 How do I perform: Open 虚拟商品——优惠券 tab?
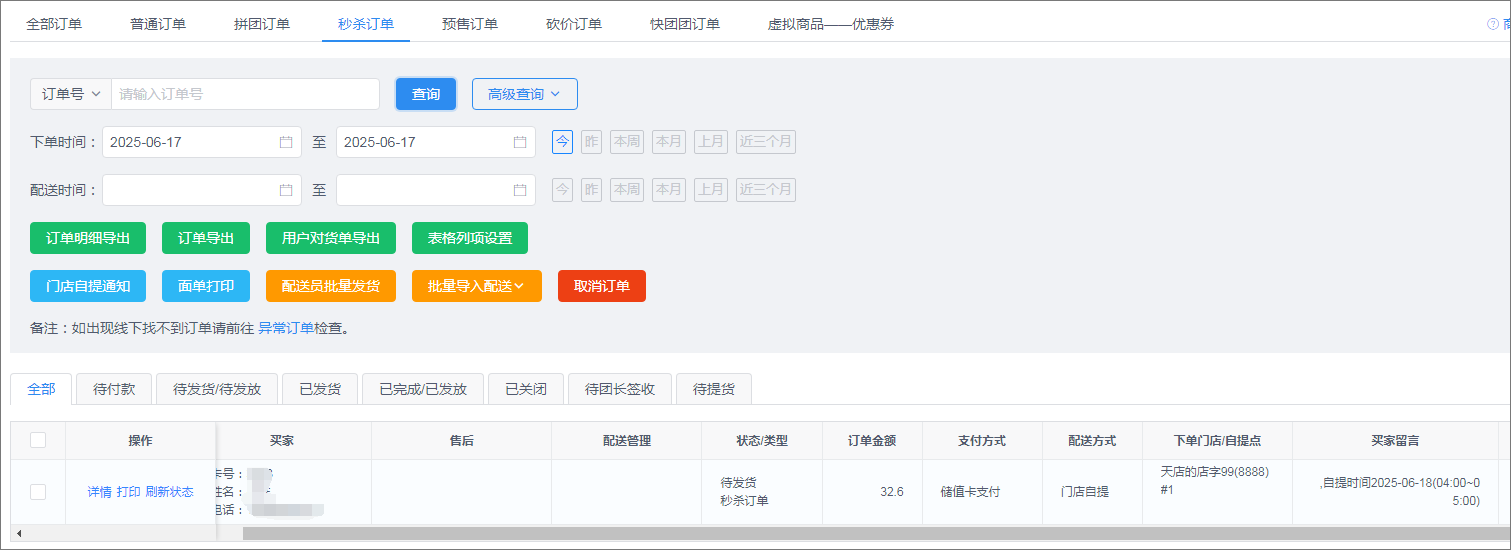pyautogui.click(x=831, y=24)
